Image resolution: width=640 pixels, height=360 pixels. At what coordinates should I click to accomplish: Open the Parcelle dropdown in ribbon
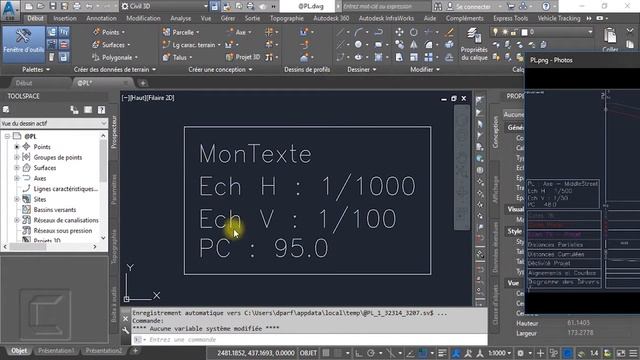181,32
